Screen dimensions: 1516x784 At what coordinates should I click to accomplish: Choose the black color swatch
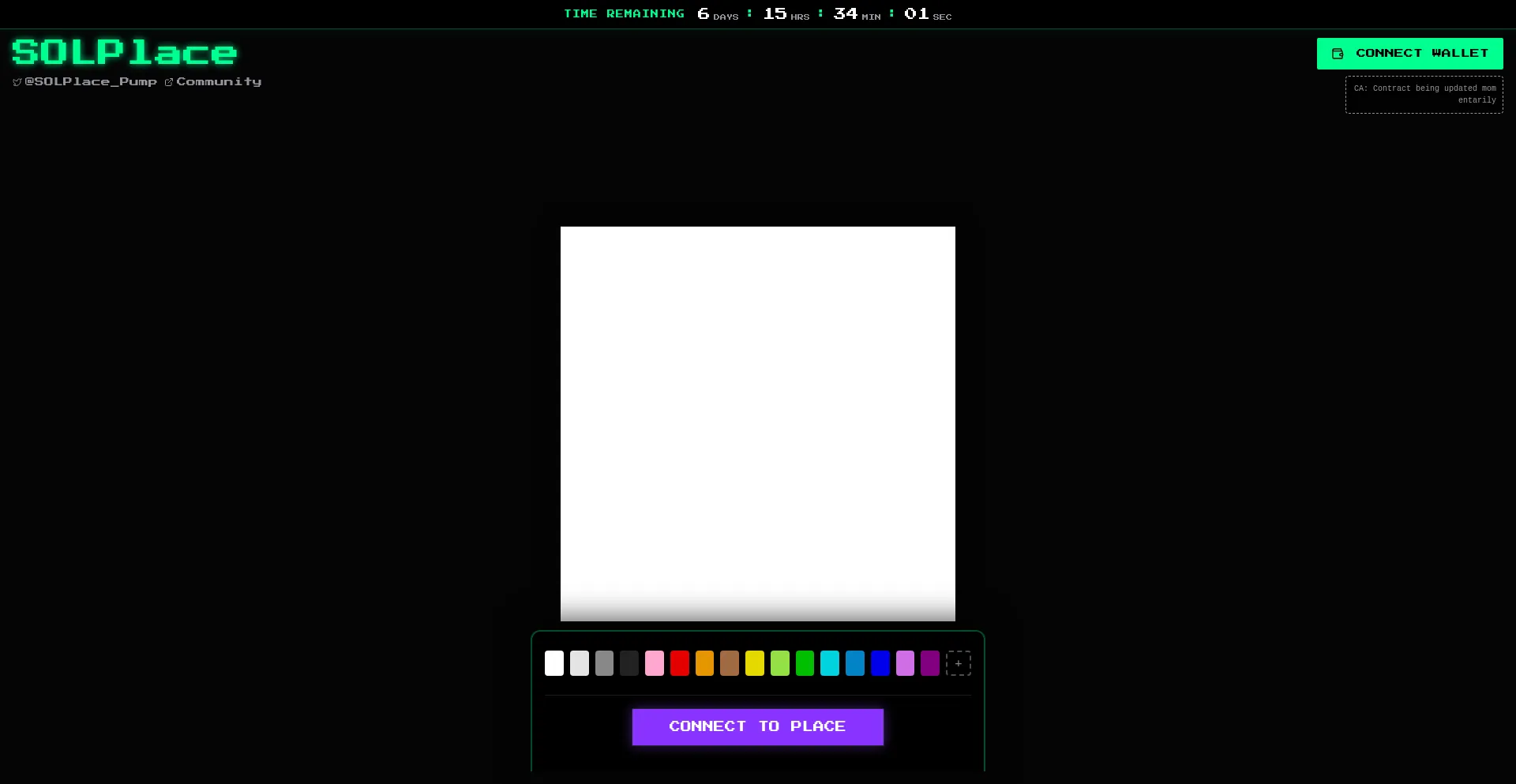tap(629, 663)
